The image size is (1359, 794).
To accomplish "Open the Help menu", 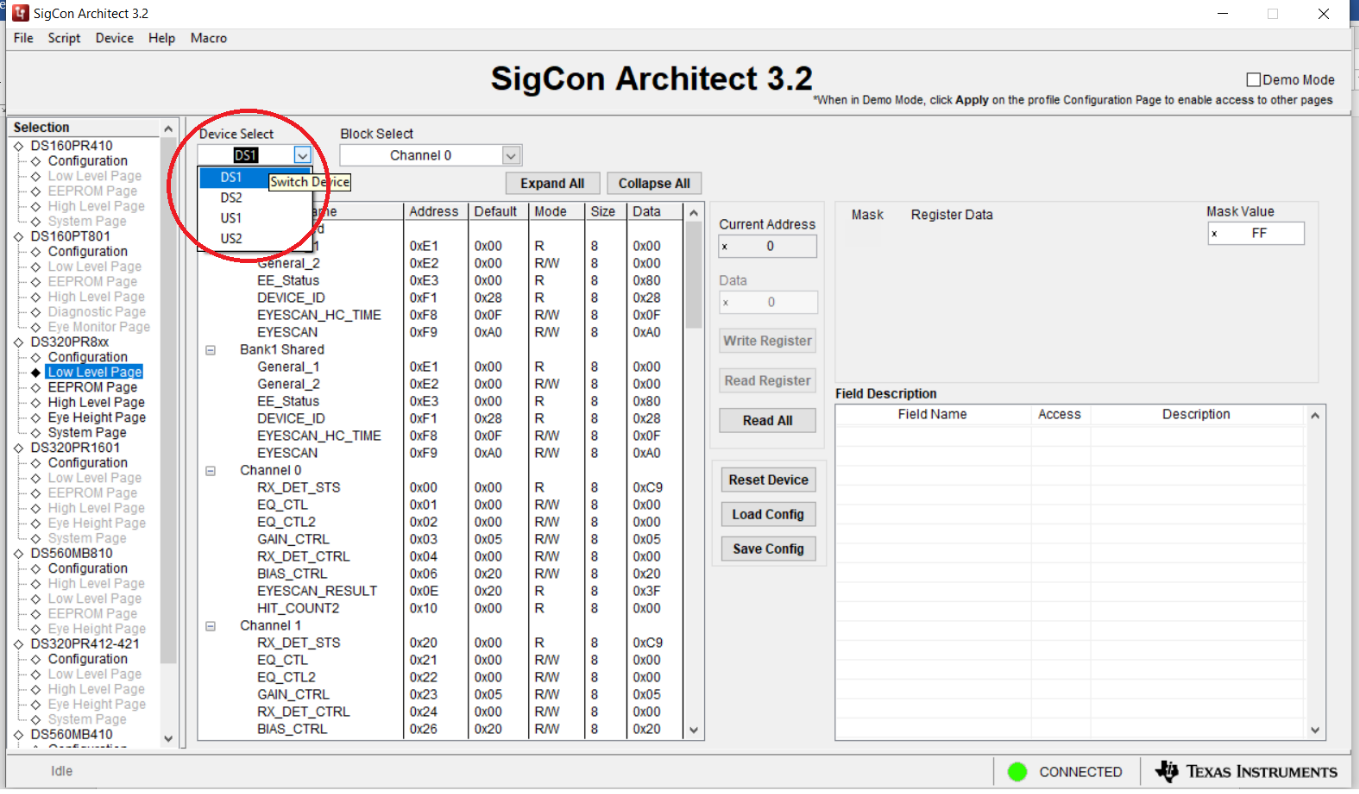I will click(162, 38).
